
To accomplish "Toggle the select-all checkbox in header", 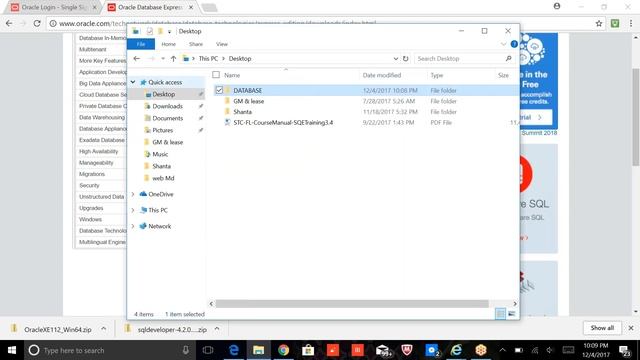I will (x=216, y=75).
